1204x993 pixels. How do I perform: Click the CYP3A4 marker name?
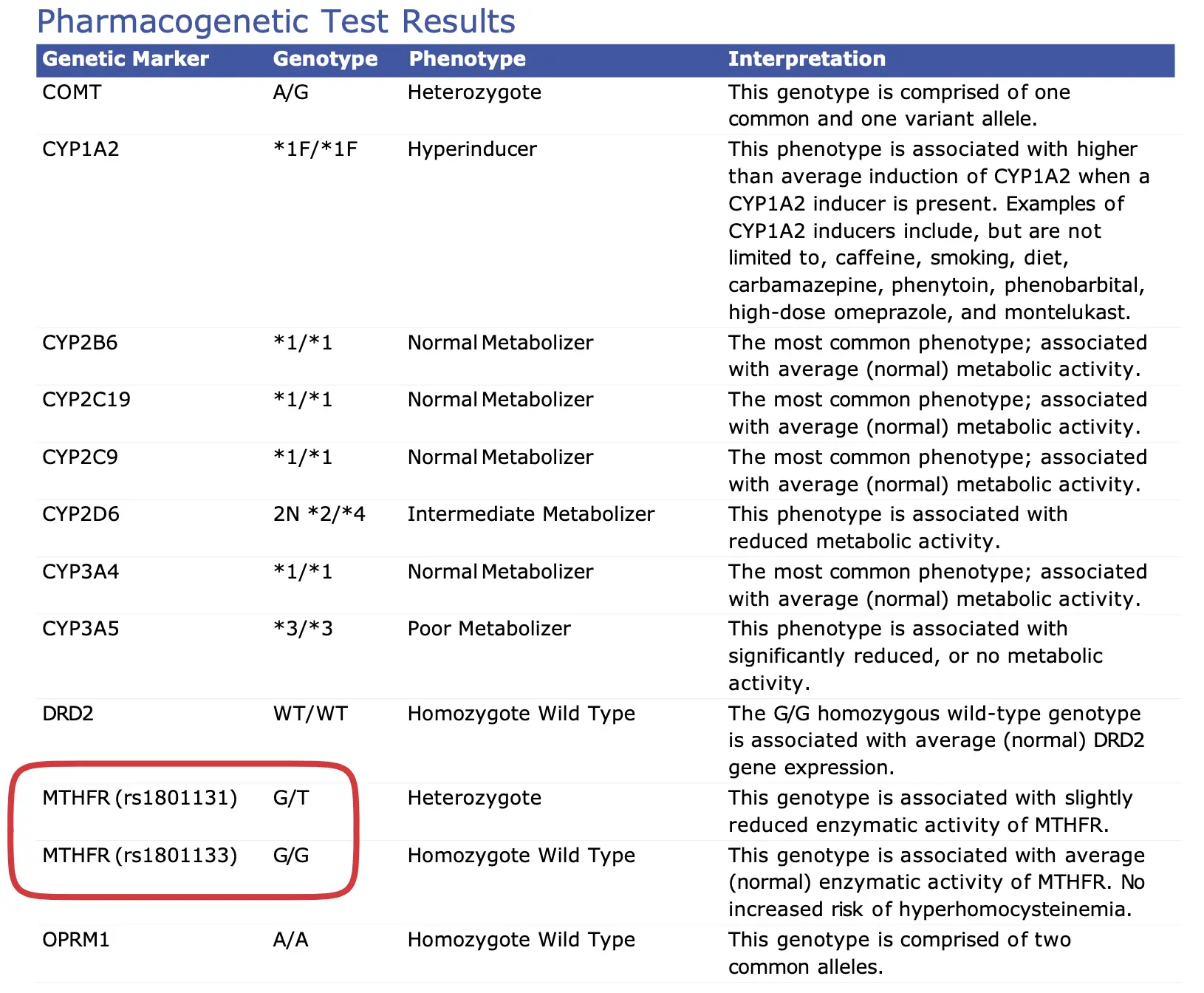tap(81, 572)
